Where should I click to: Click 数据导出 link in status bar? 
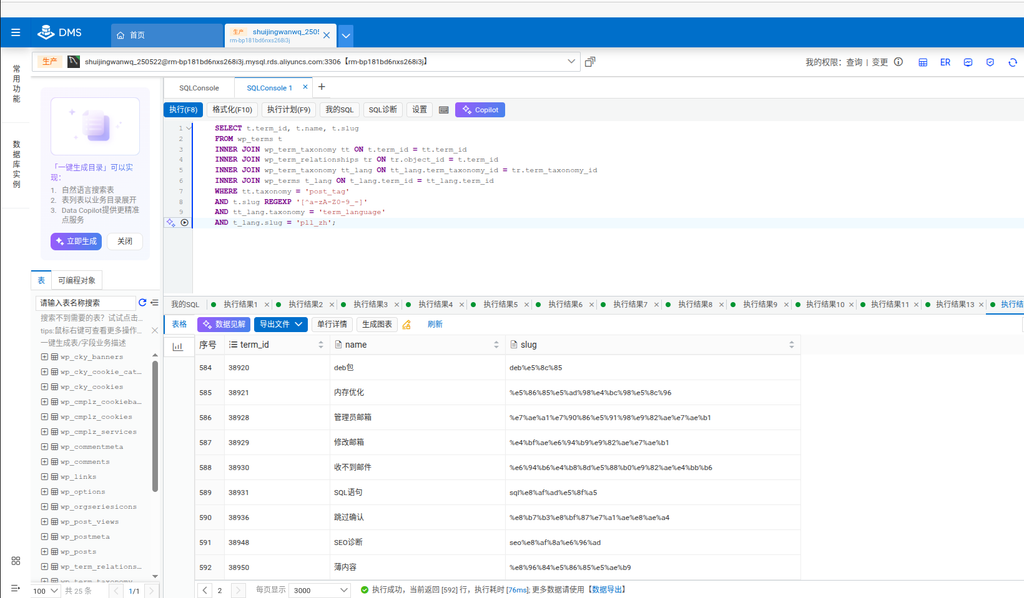click(607, 590)
